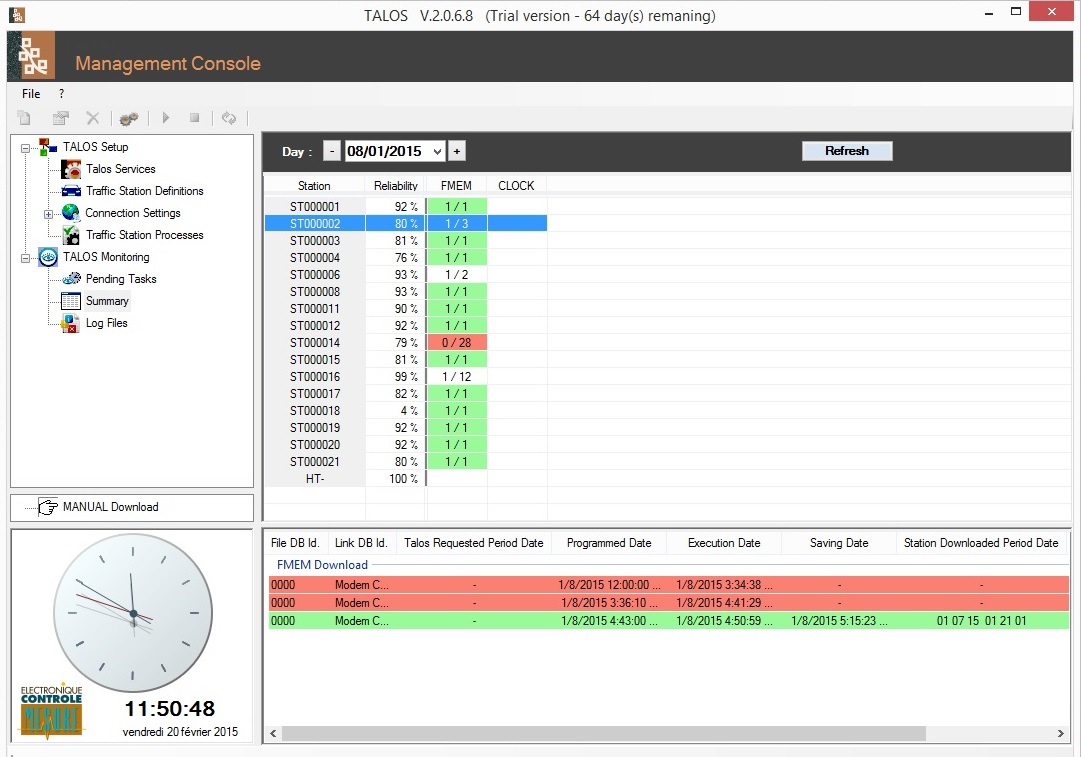The width and height of the screenshot is (1081, 757).
Task: Click the Summary table icon
Action: pos(71,301)
